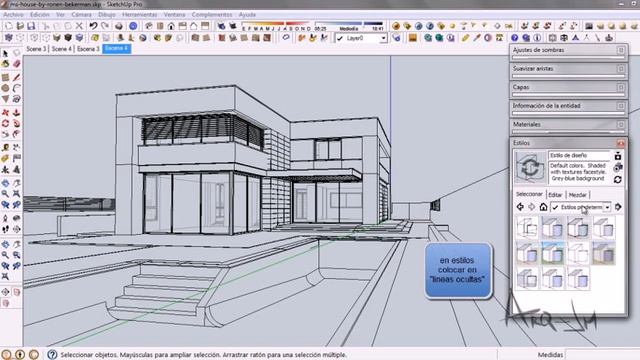Open the Archivo menu
Screen dimensions: 640x360
click(x=13, y=14)
